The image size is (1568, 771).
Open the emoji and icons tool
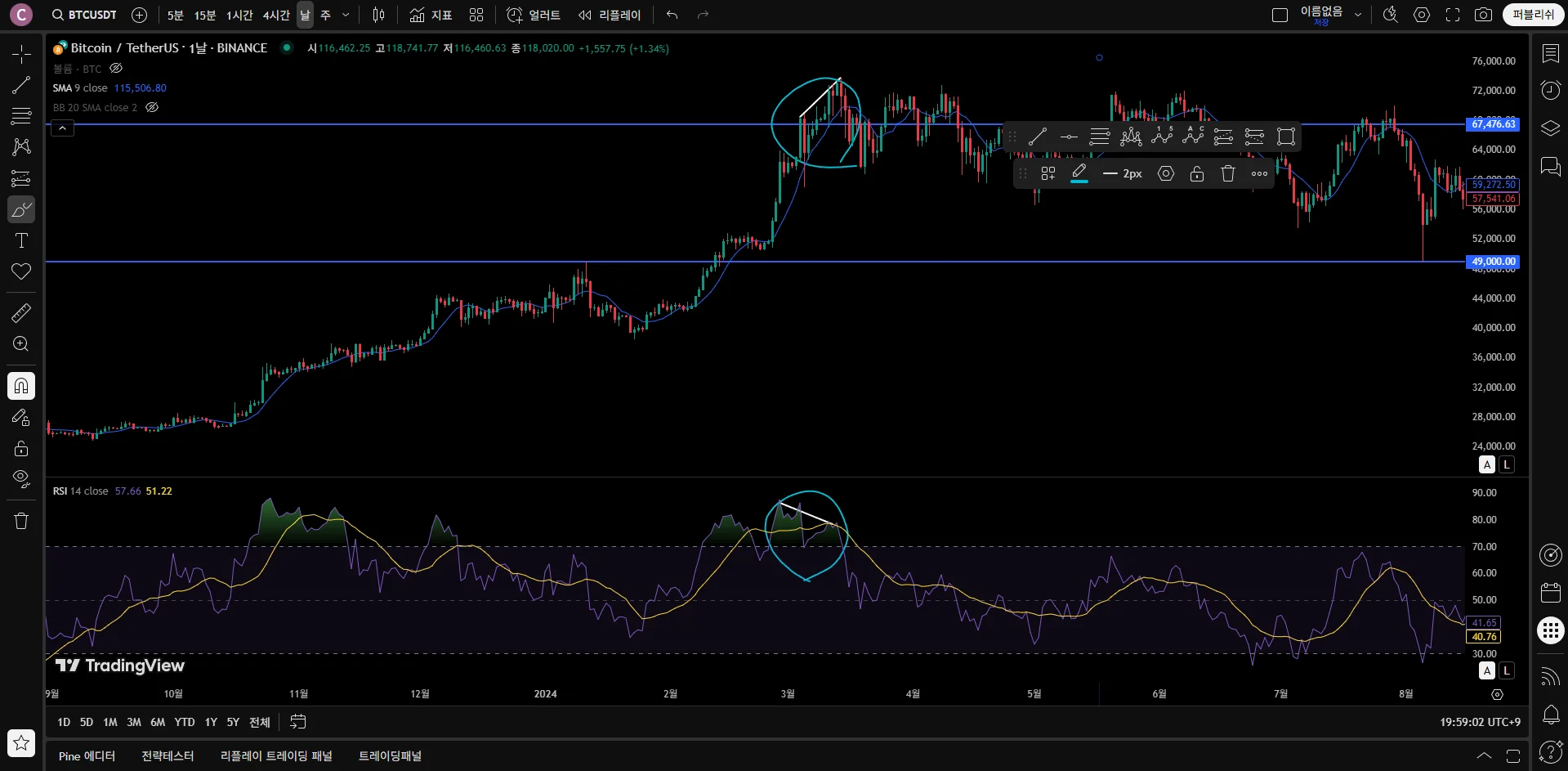point(21,271)
